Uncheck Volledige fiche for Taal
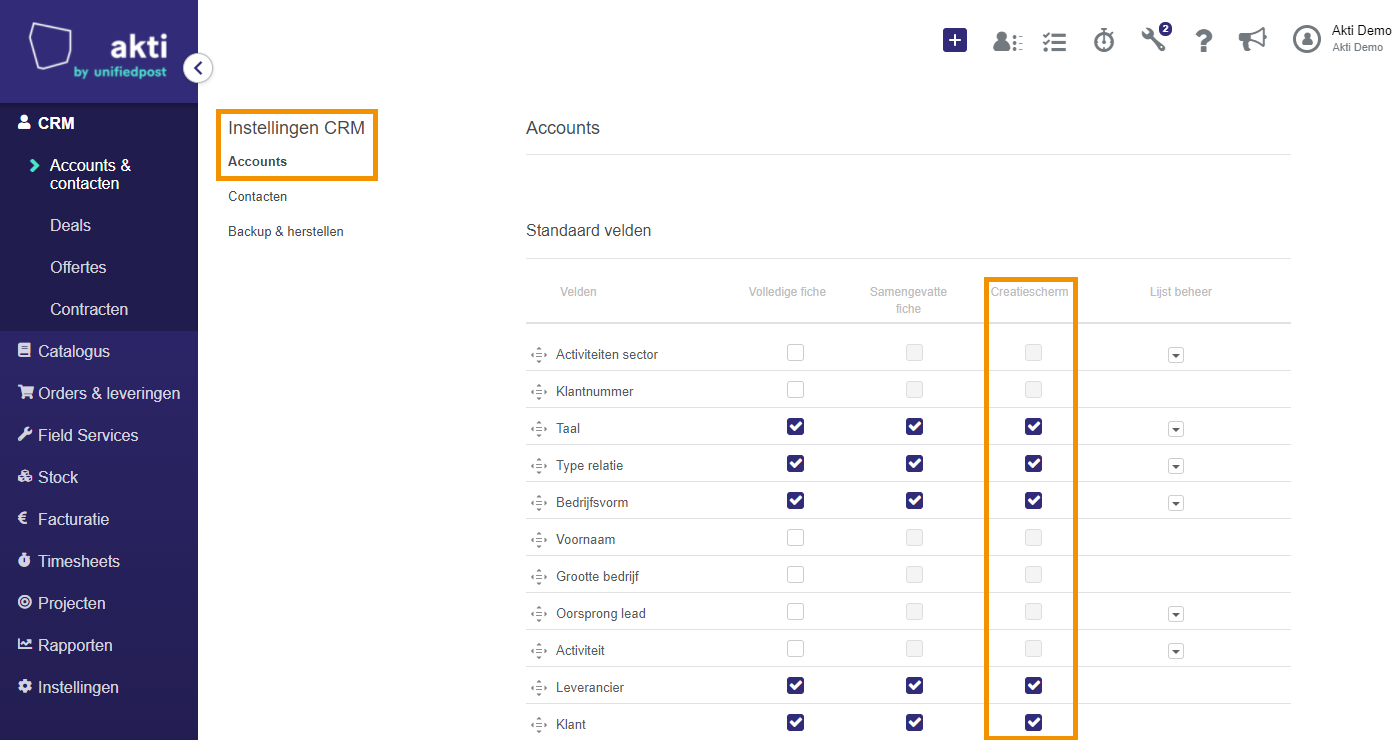The height and width of the screenshot is (740, 1398). (x=795, y=426)
